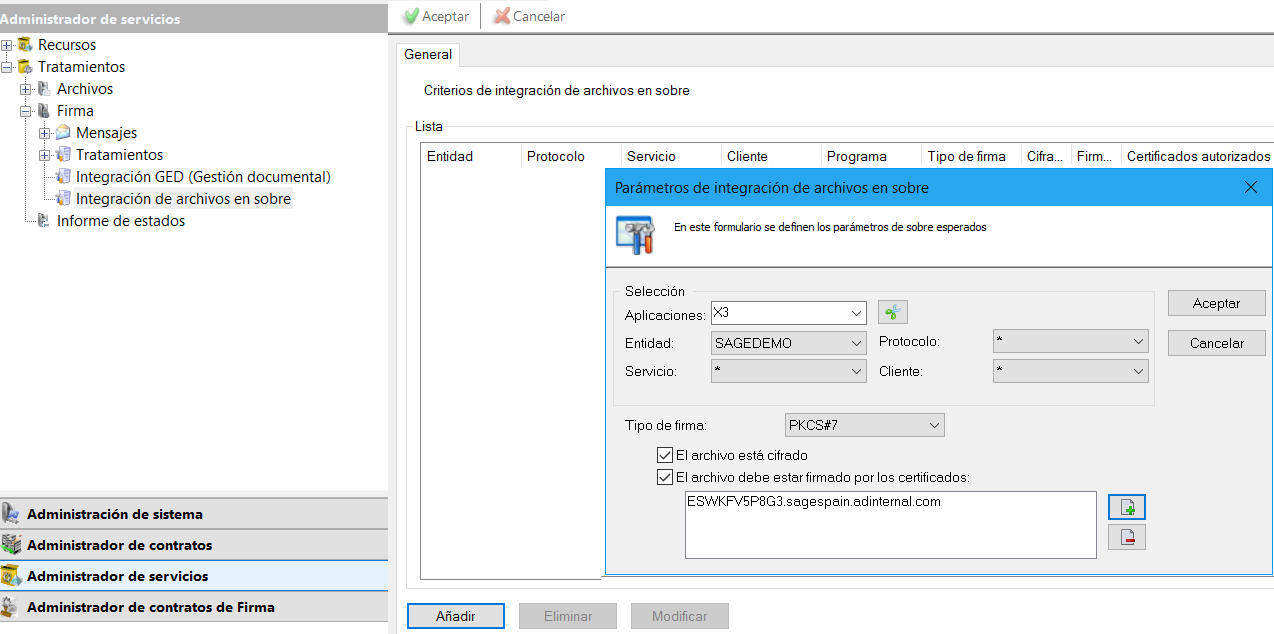This screenshot has height=634, width=1274.
Task: Click the Integración GED tree icon
Action: [x=63, y=177]
